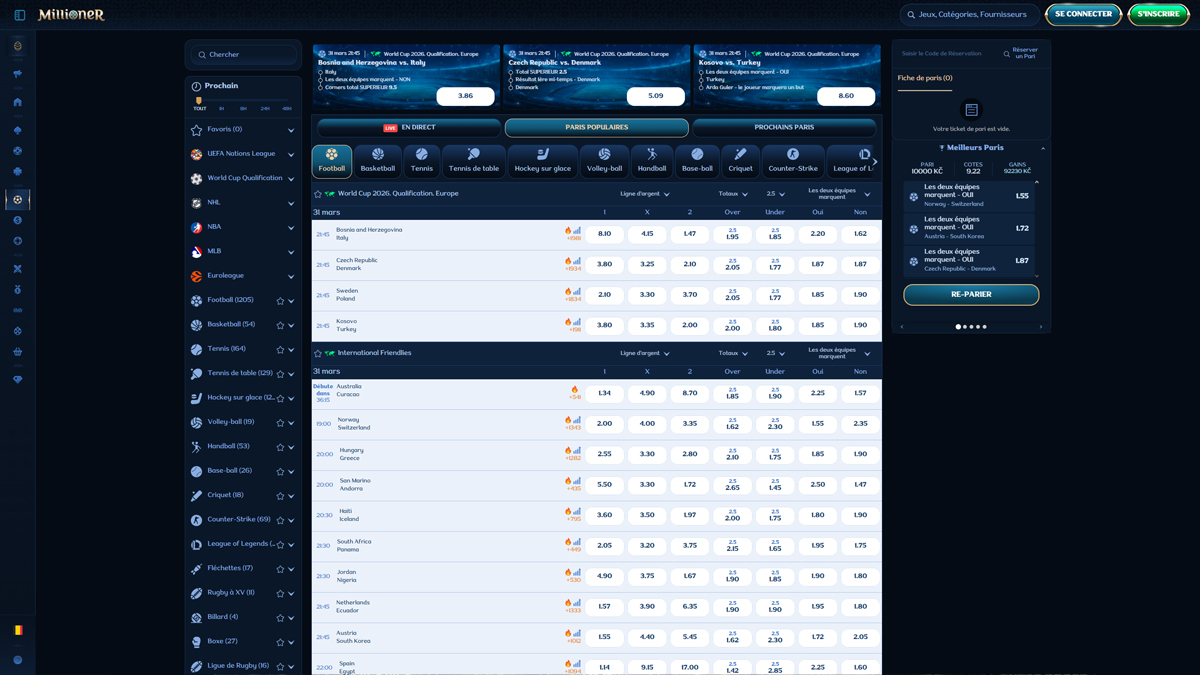The image size is (1200, 675).
Task: Click the S'INSCRIRE button
Action: (1158, 14)
